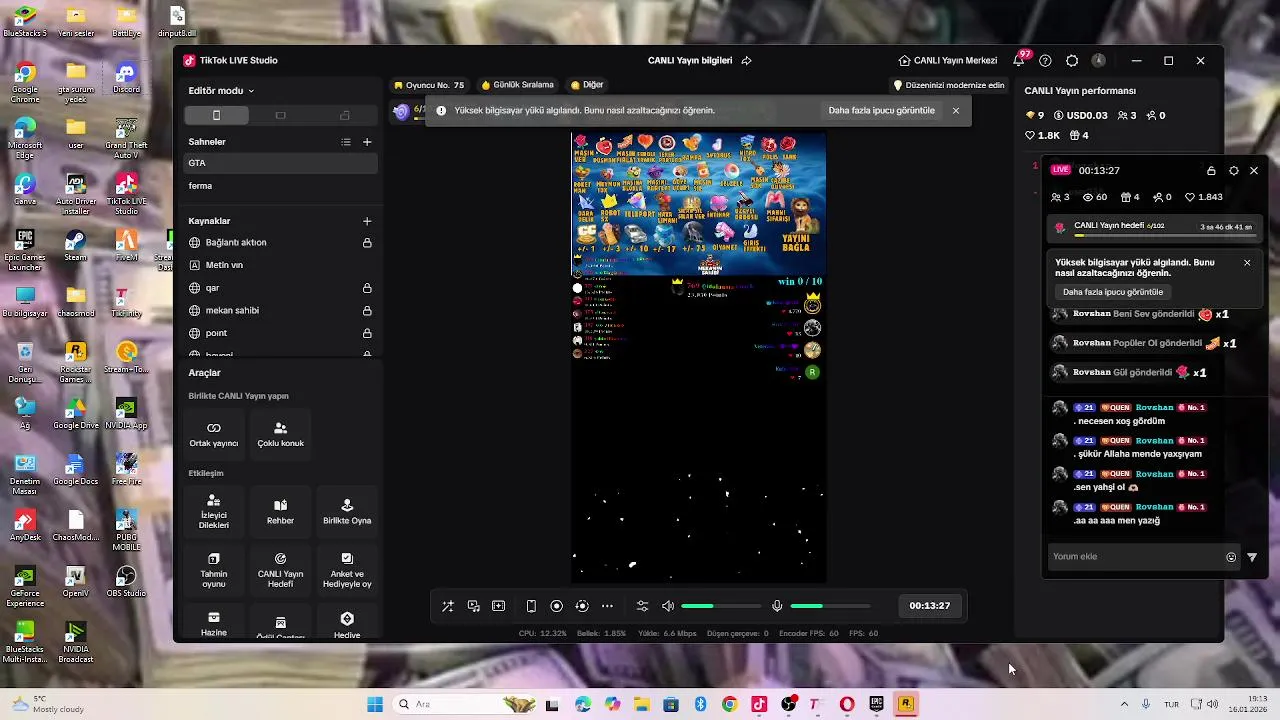Select the dual-screen layout tab
The width and height of the screenshot is (1280, 720).
coord(345,115)
